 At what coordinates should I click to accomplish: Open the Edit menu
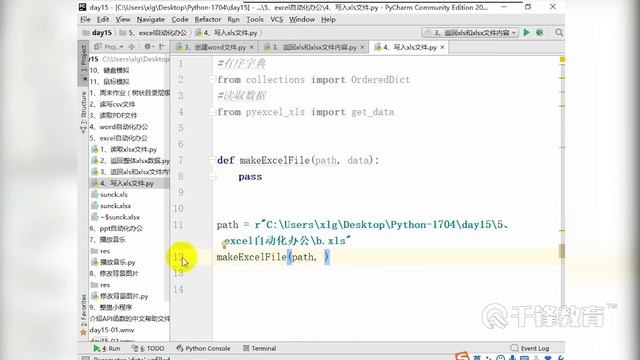(x=102, y=19)
